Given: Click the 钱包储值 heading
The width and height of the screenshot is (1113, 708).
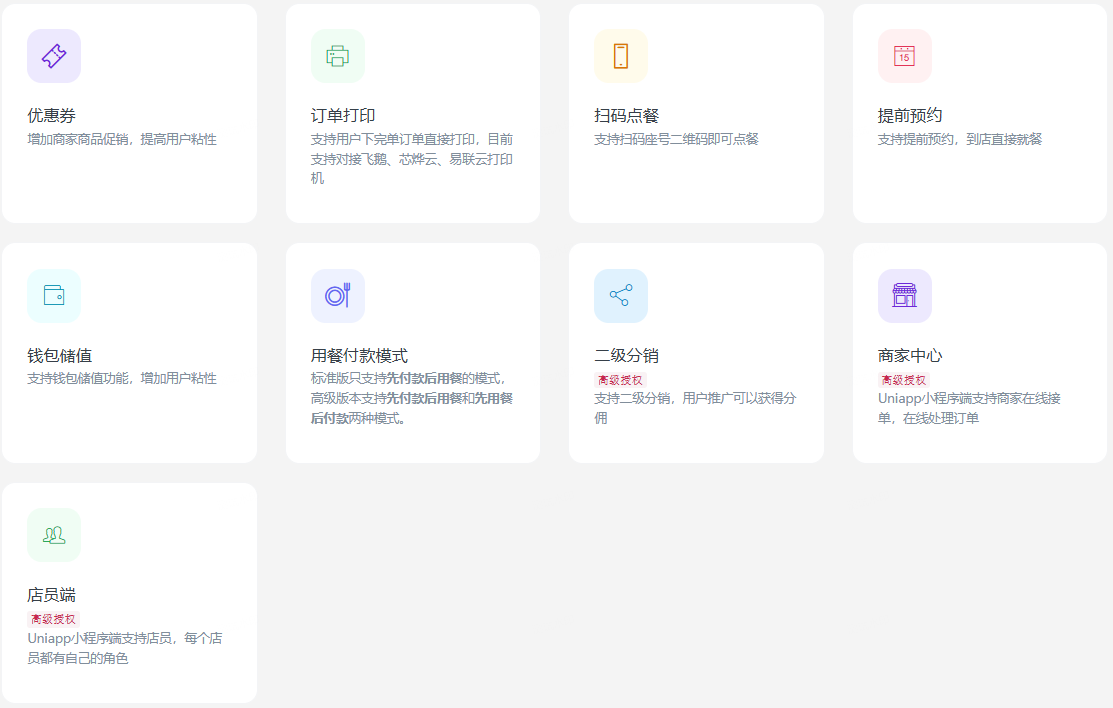Looking at the screenshot, I should pyautogui.click(x=60, y=356).
